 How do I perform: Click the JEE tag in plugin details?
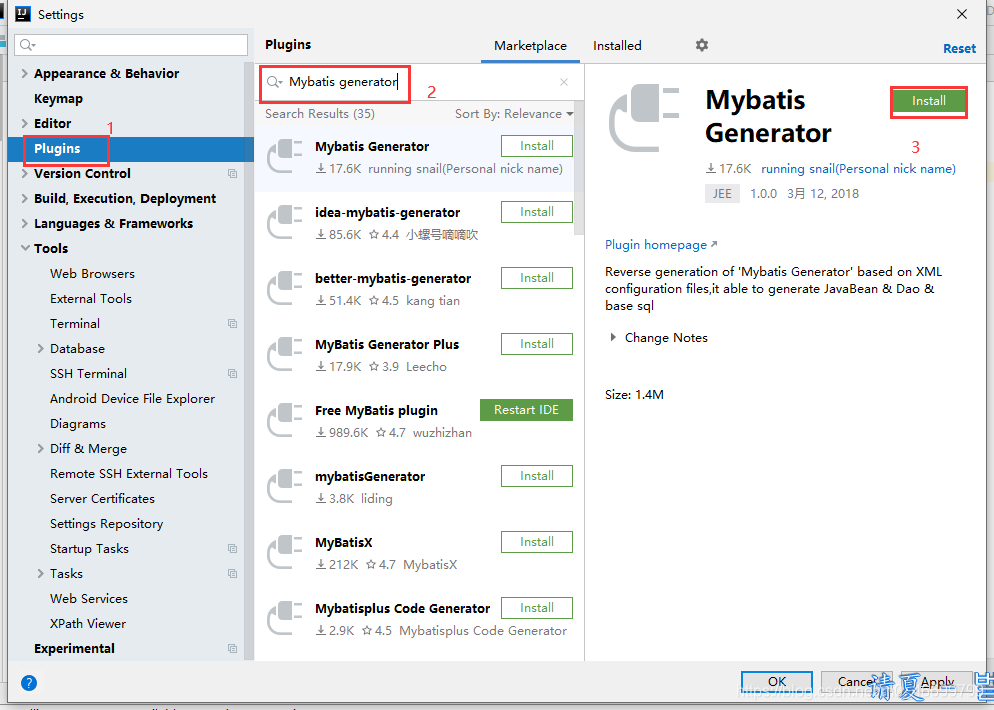click(x=722, y=193)
